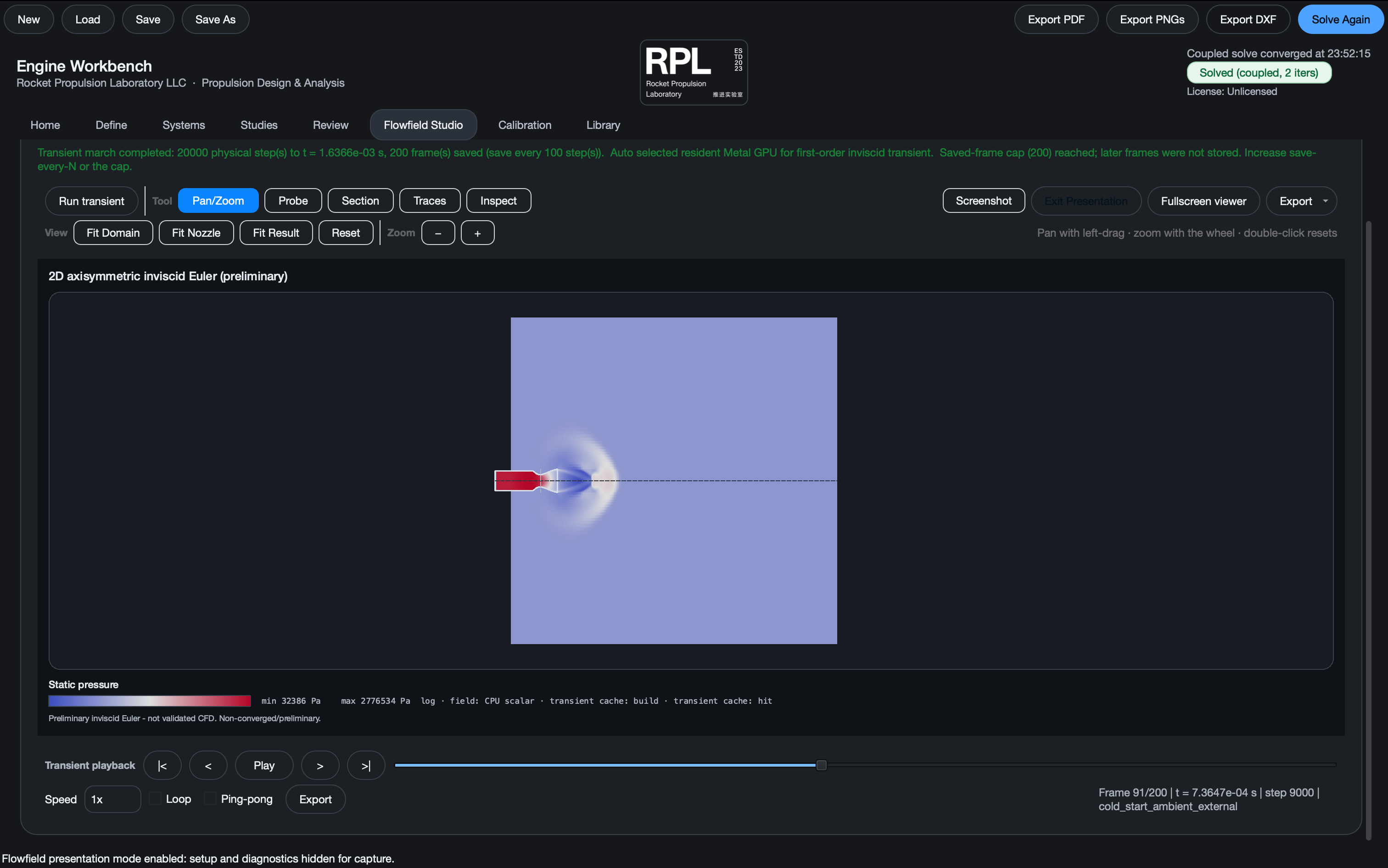Take a Screenshot of the flowfield

click(984, 200)
